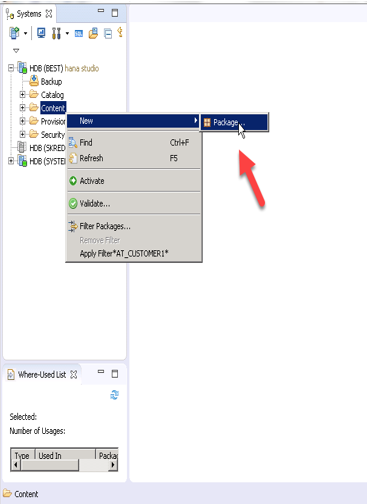
Task: Select the Backup tree item
Action: tap(51, 82)
